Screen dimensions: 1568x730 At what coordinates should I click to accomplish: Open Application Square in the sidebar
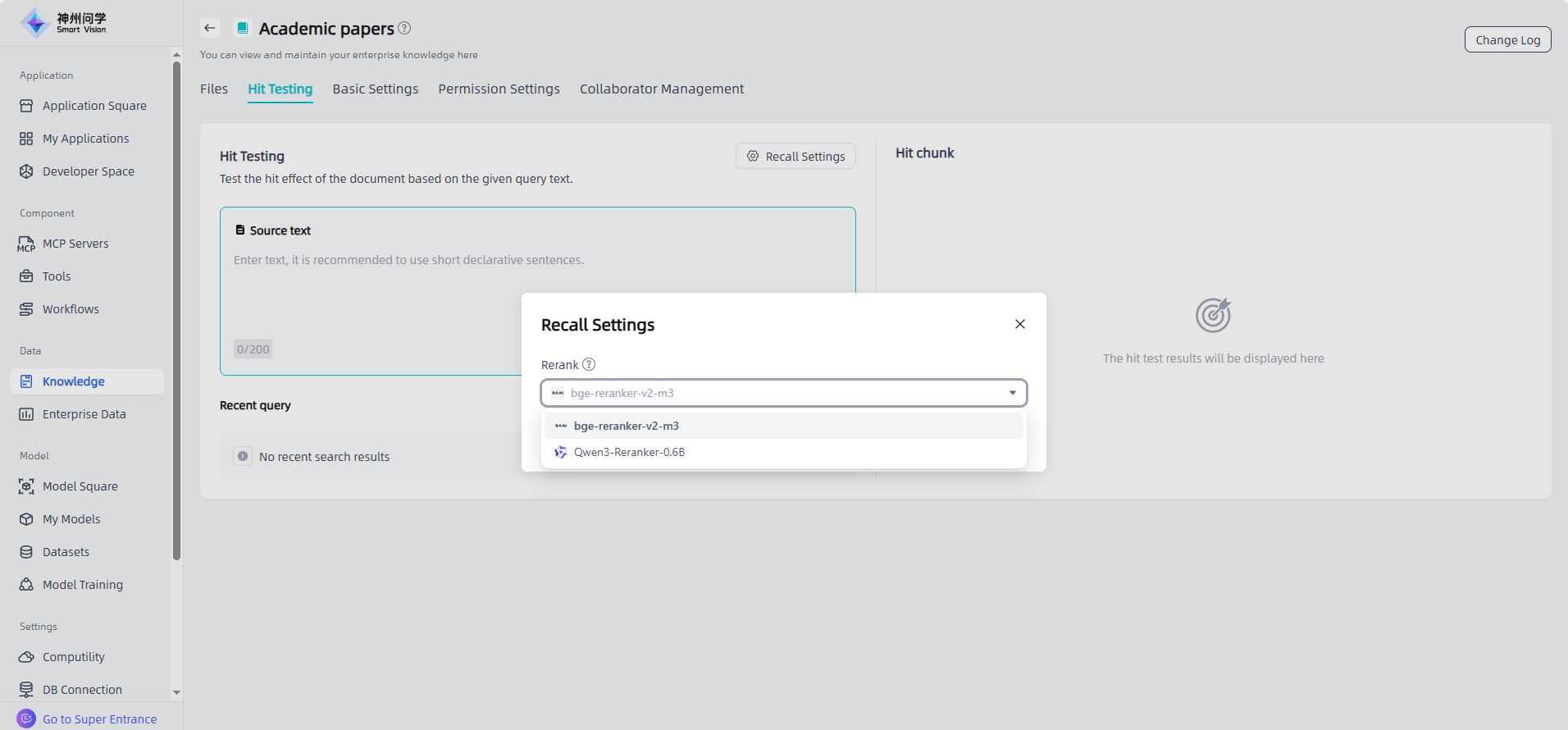point(94,106)
